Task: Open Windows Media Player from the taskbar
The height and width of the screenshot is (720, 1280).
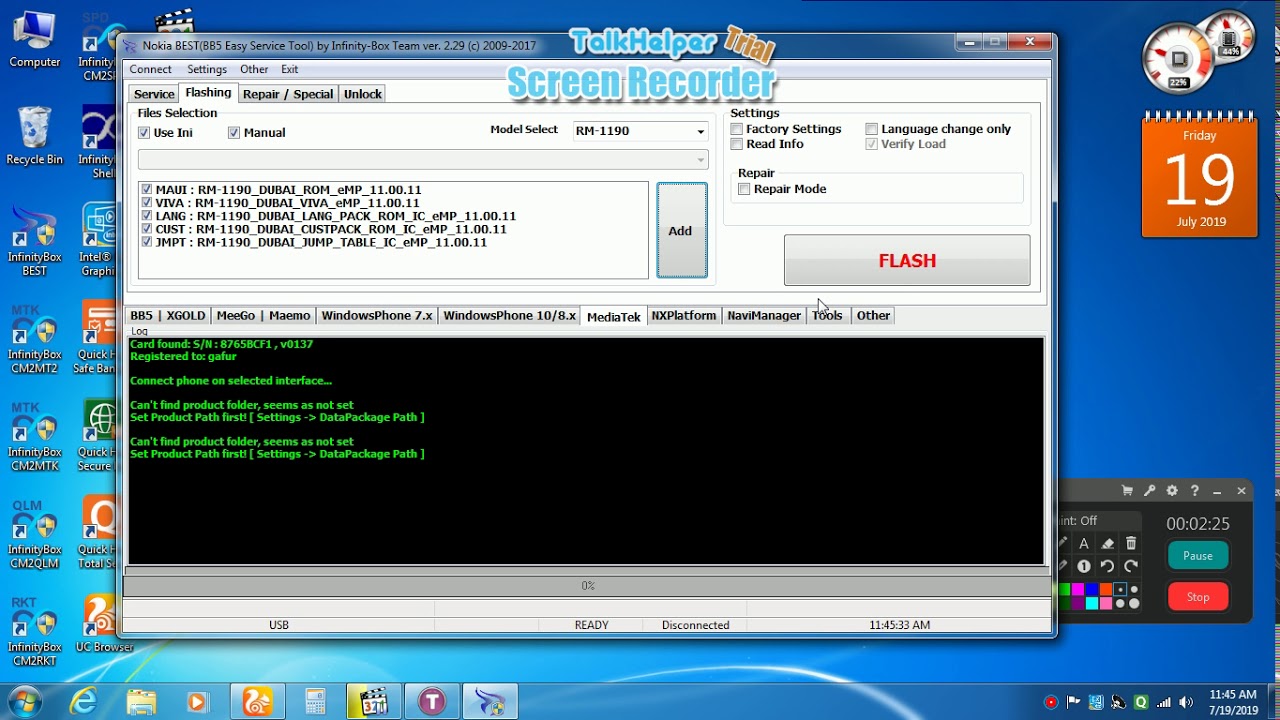Action: tap(197, 702)
